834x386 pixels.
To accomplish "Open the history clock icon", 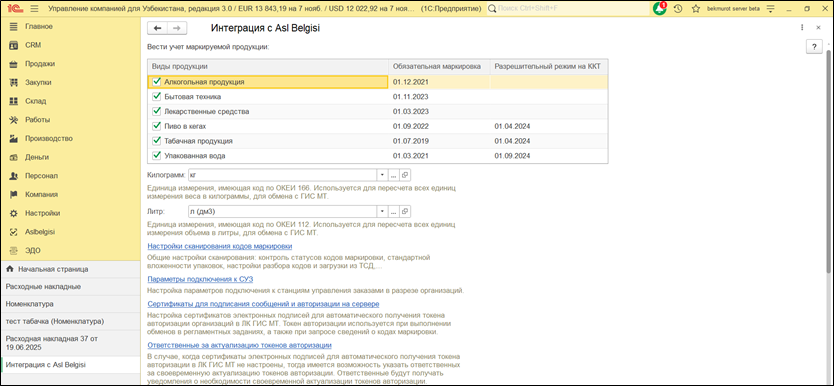I will (x=678, y=9).
